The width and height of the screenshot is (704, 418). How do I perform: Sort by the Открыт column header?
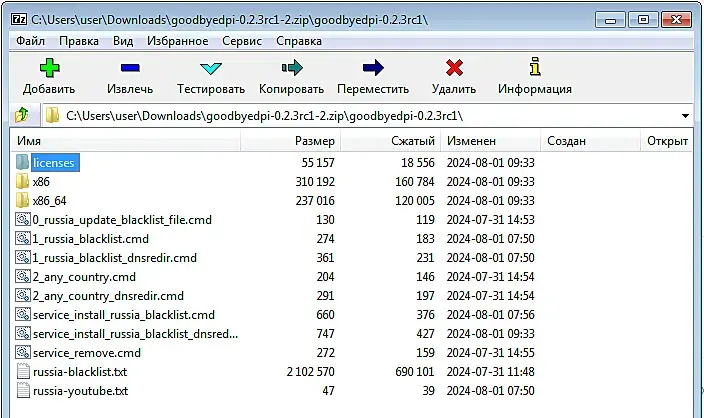(x=667, y=141)
